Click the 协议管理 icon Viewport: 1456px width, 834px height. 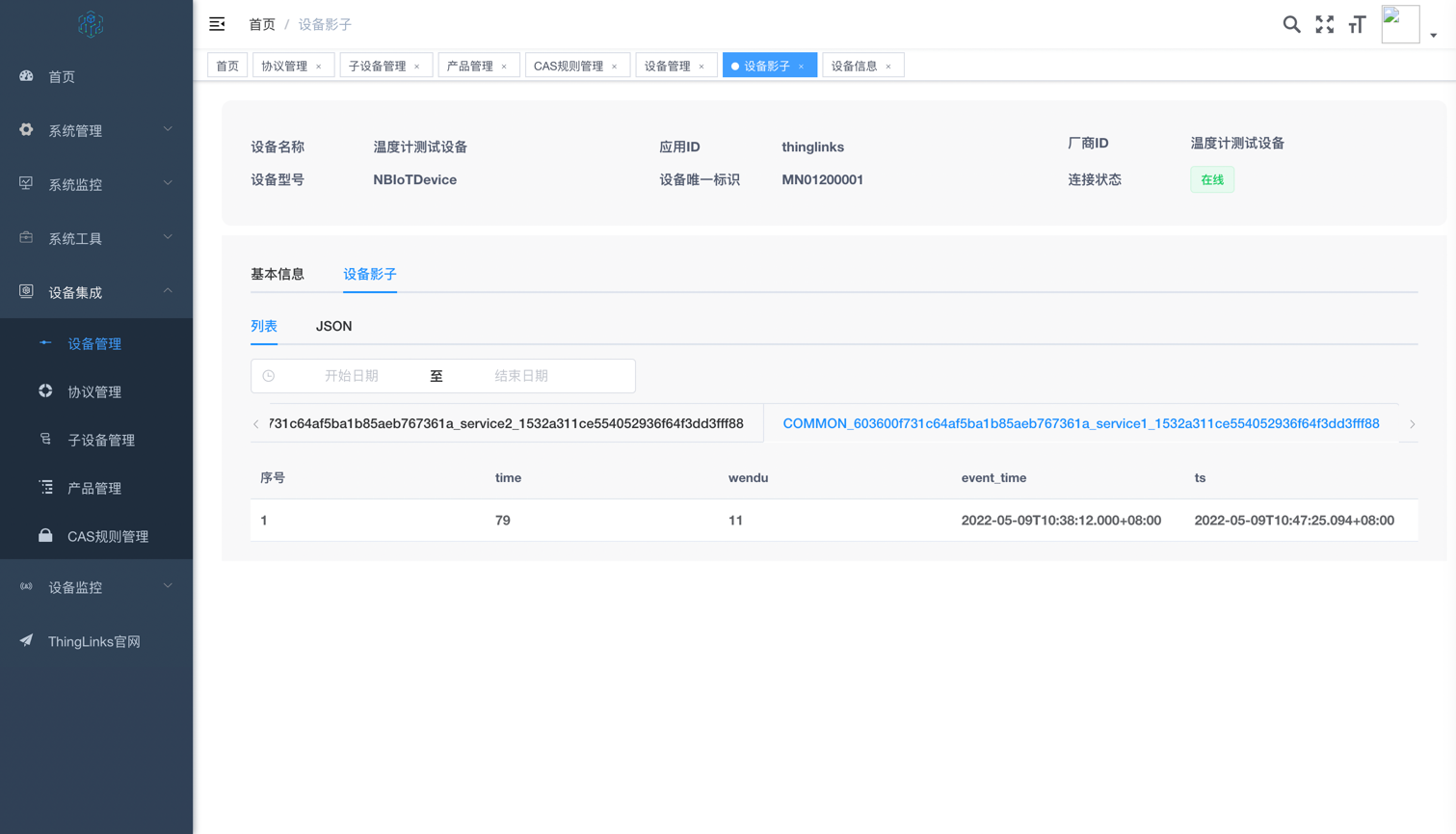pos(45,390)
